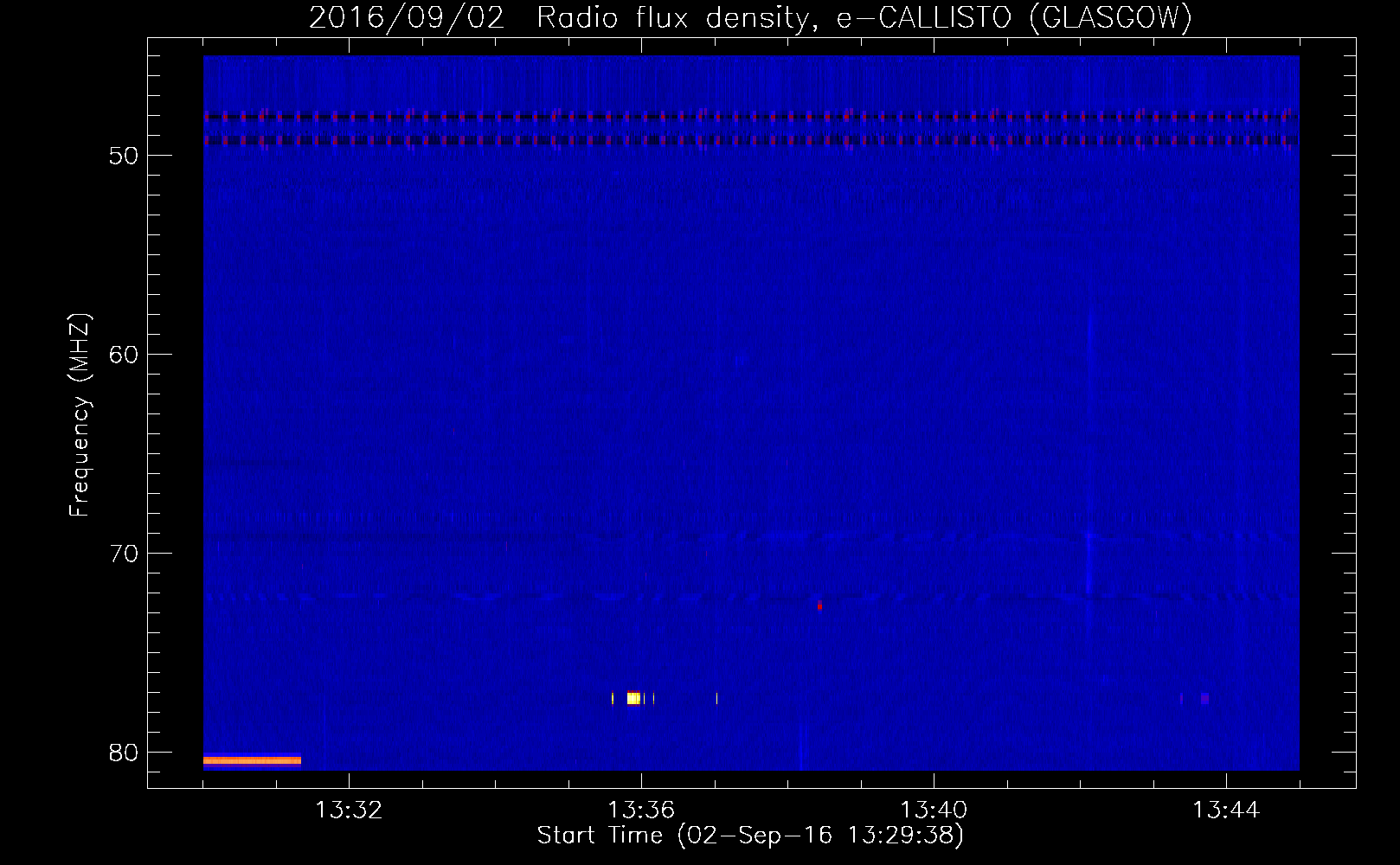This screenshot has width=1400, height=865.
Task: Click the small red spot near 13:38 below 70 MHz
Action: pos(819,605)
